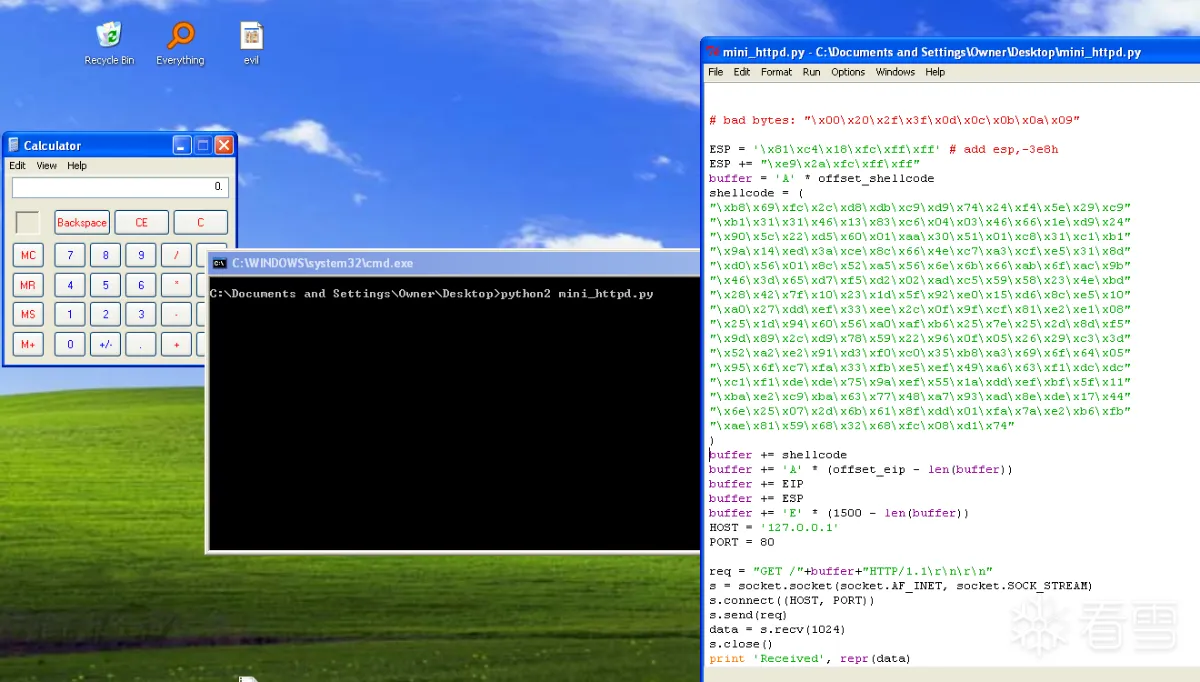Click digit 0 in Calculator
The height and width of the screenshot is (682, 1200).
point(70,344)
